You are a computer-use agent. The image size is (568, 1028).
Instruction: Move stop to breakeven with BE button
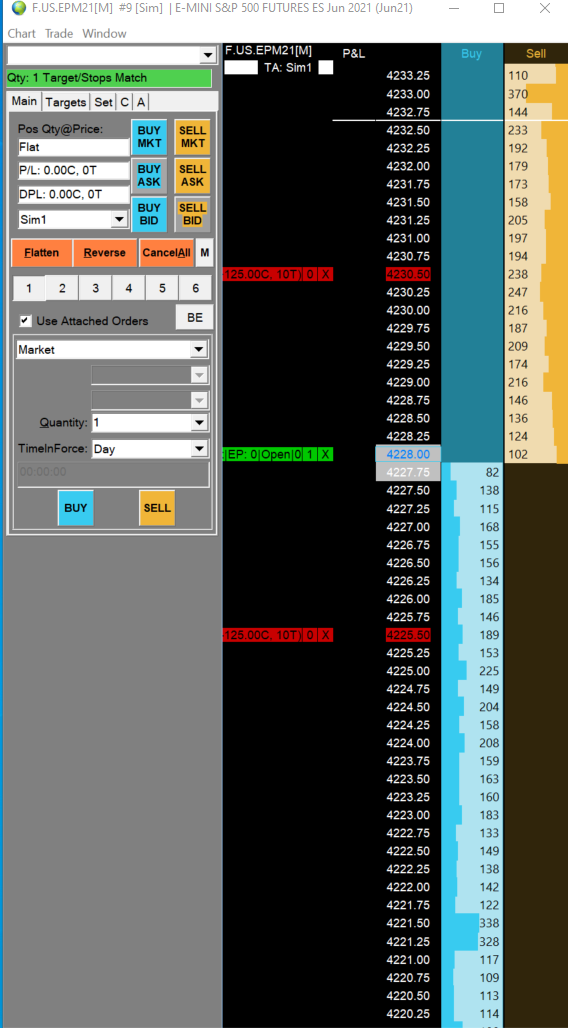click(x=195, y=317)
